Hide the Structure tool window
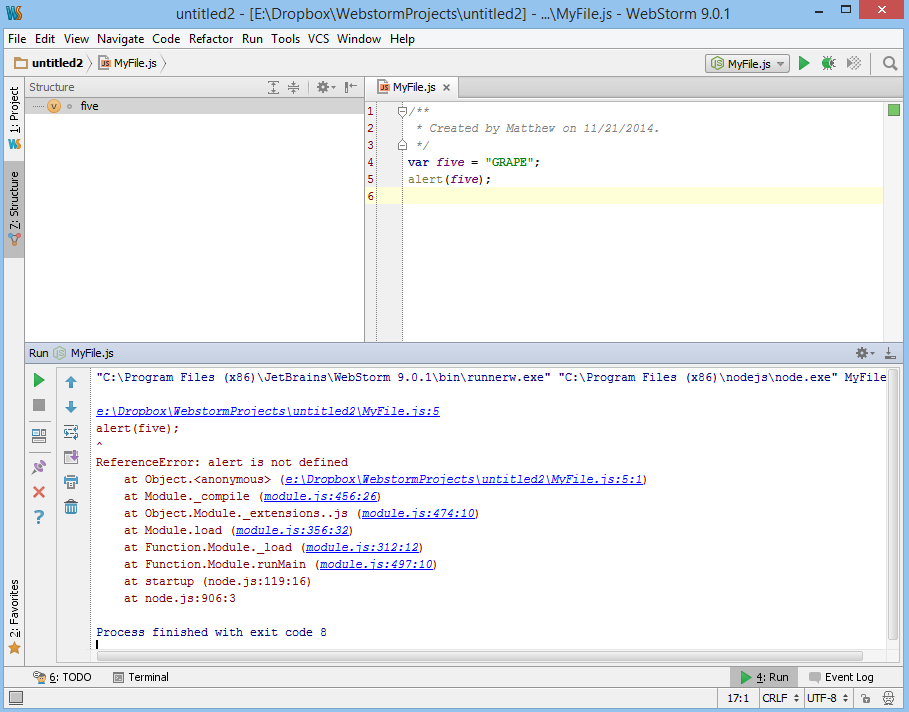 (x=351, y=88)
